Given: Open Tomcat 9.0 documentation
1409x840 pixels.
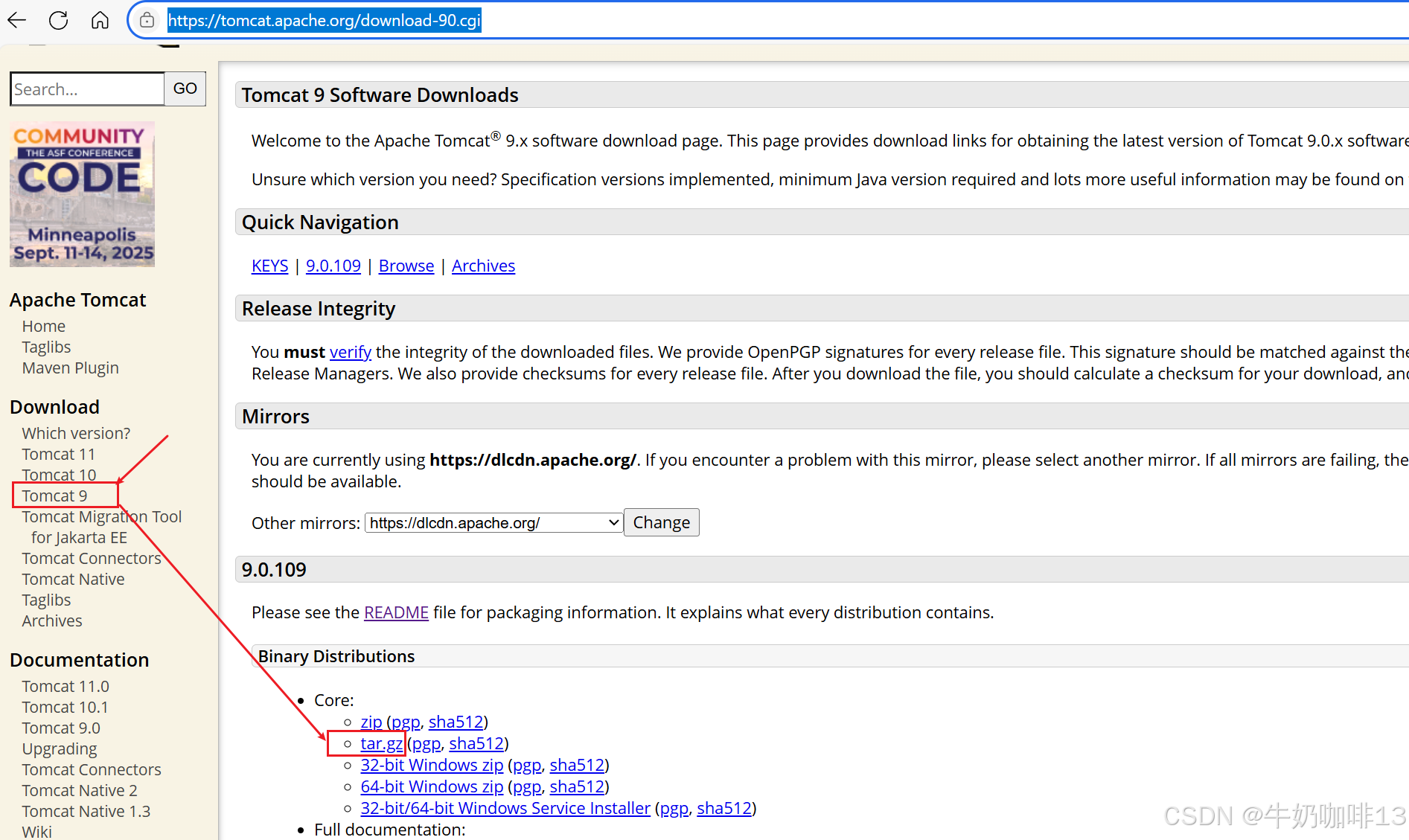Looking at the screenshot, I should coord(61,728).
